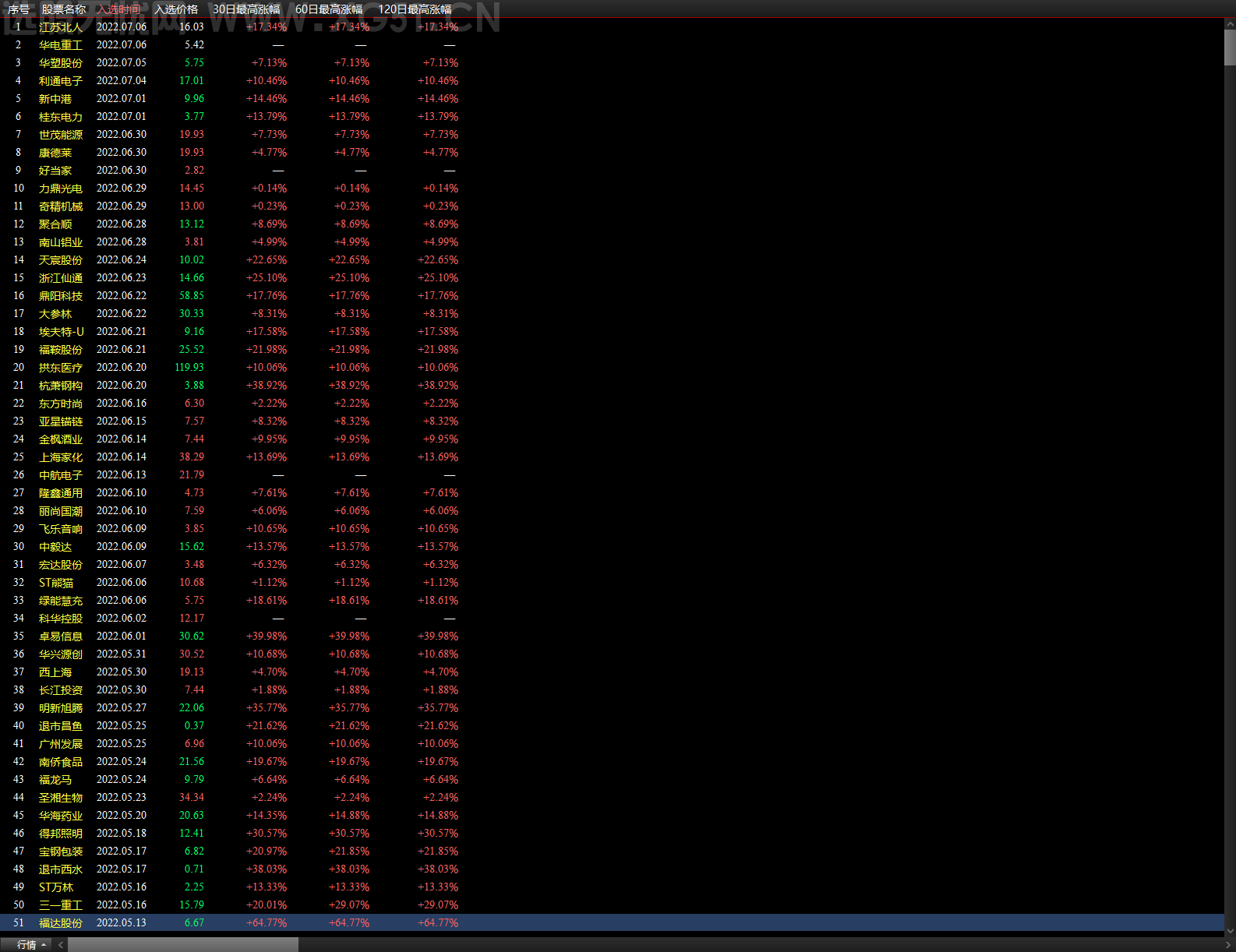The height and width of the screenshot is (952, 1236).
Task: Select stock 中毅达
Action: coord(55,547)
